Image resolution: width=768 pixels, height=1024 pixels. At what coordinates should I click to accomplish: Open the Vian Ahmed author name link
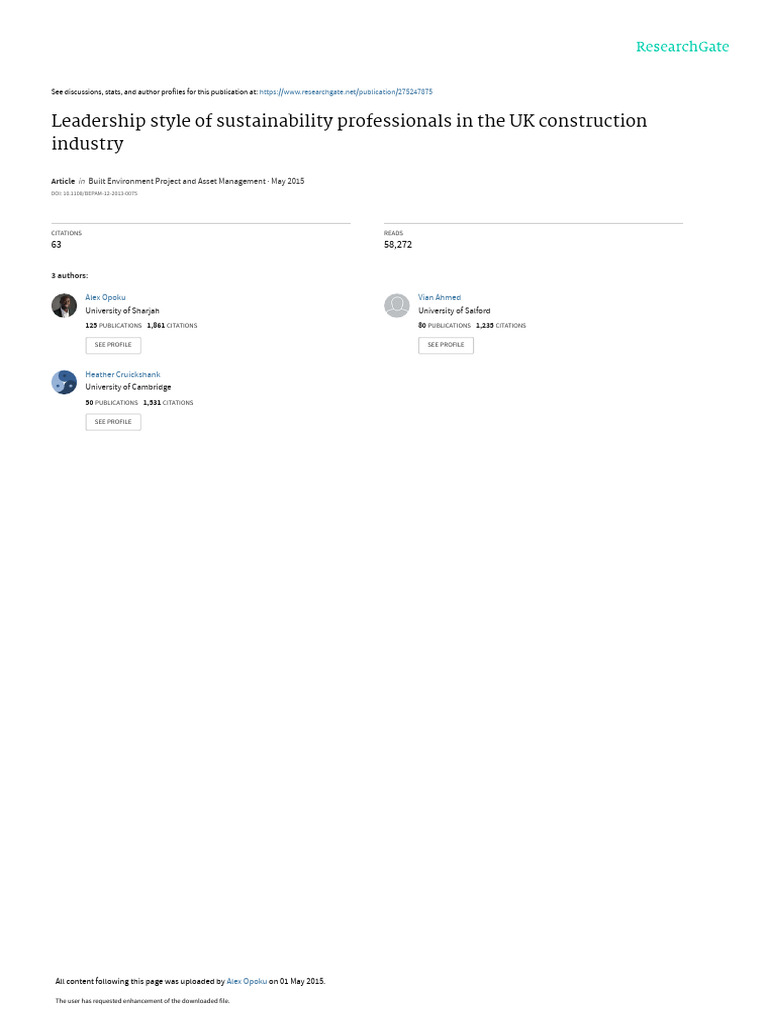point(439,297)
